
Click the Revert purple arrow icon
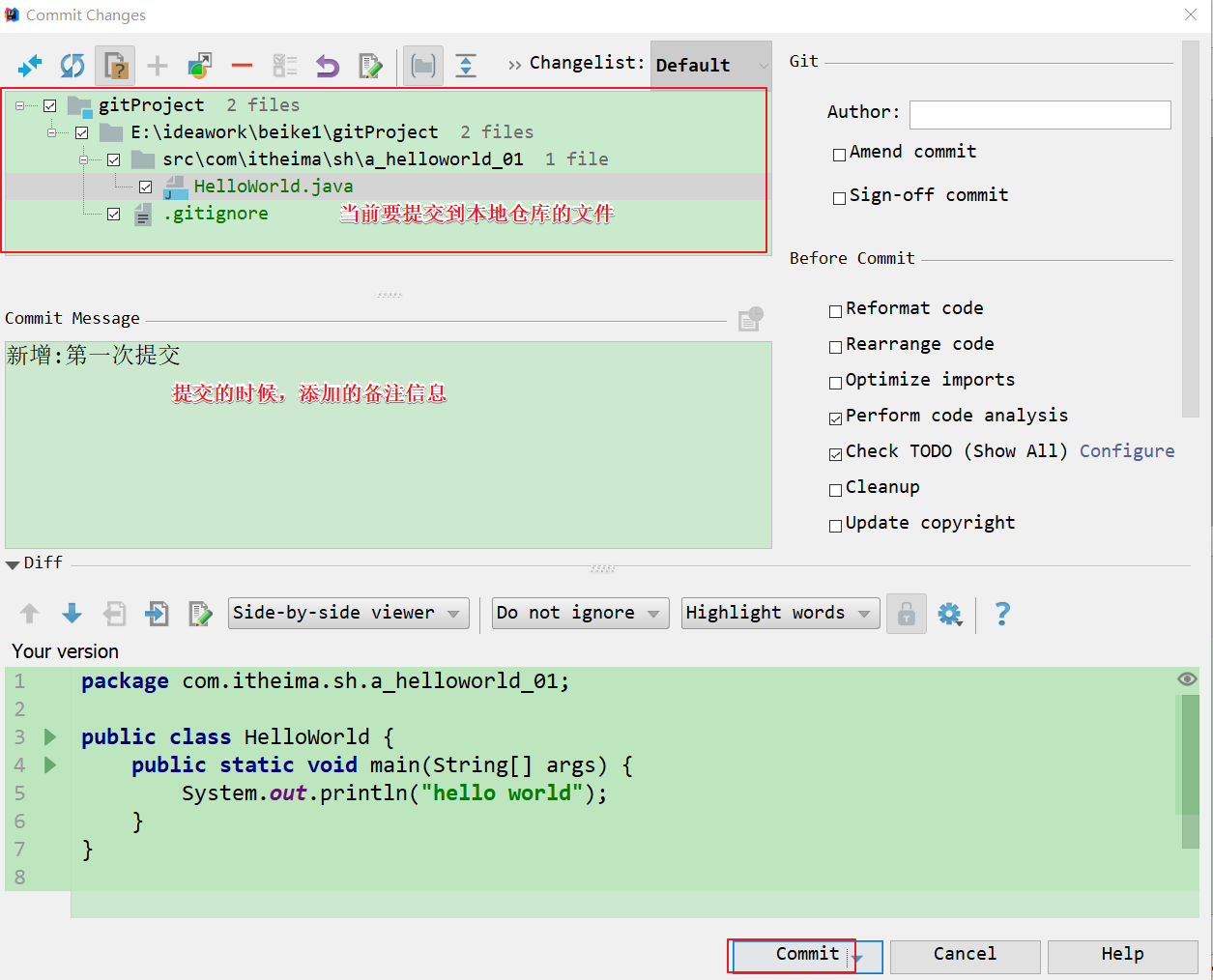click(x=328, y=66)
